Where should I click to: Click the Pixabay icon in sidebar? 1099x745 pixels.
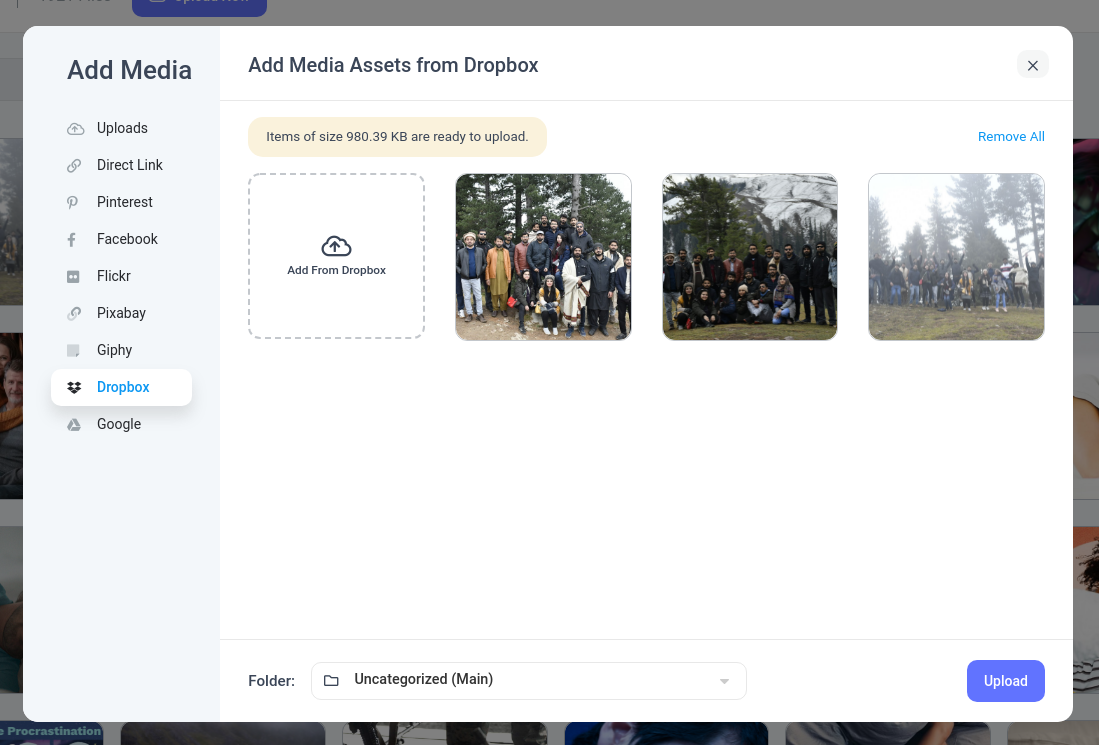74,313
